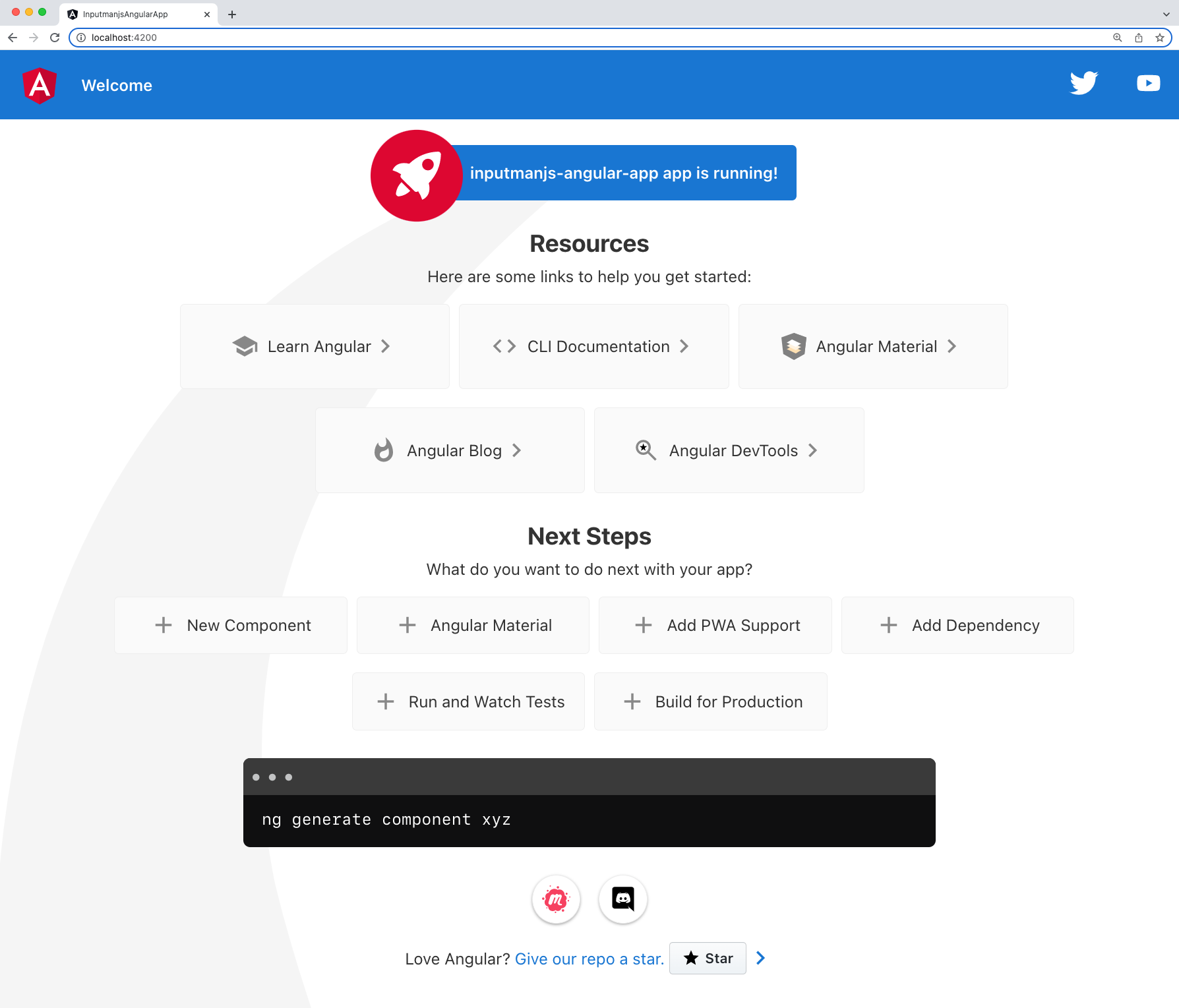Open a new browser tab

click(x=232, y=14)
